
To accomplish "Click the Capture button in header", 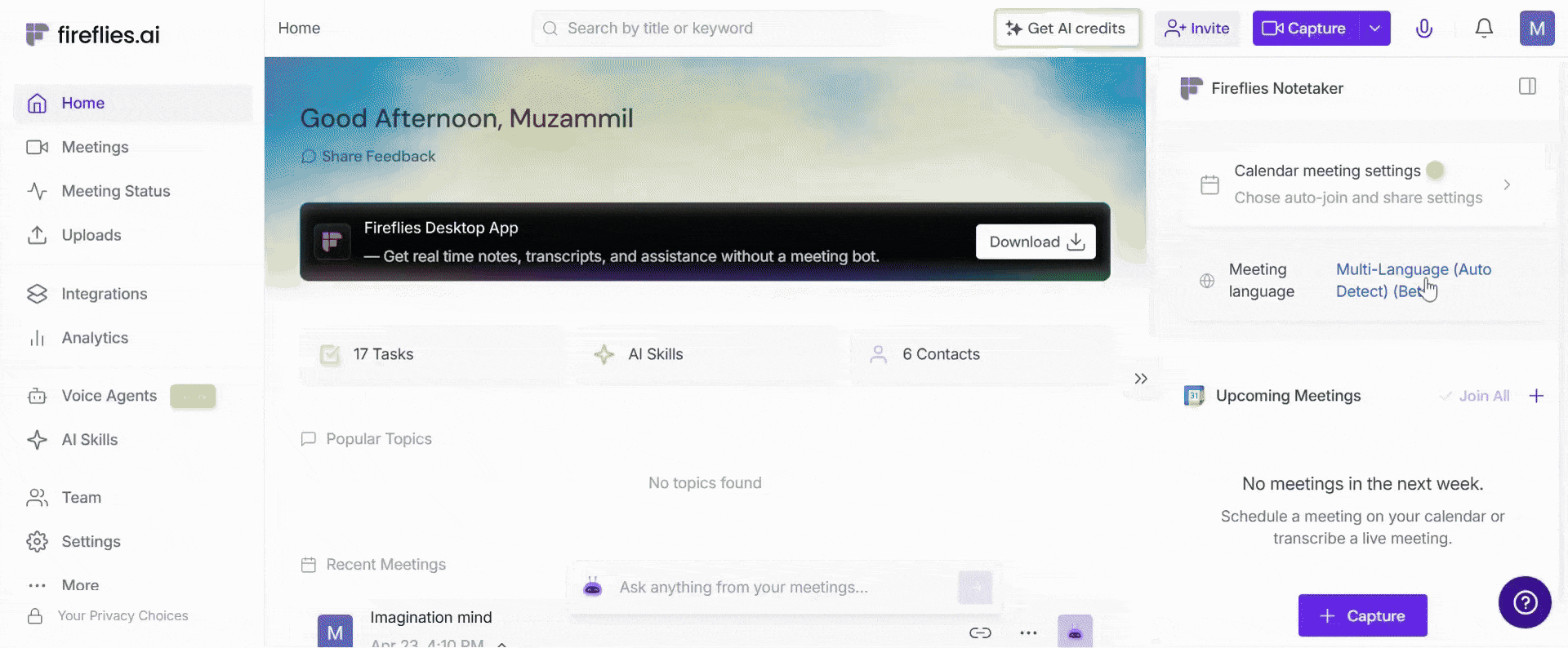I will 1305,29.
